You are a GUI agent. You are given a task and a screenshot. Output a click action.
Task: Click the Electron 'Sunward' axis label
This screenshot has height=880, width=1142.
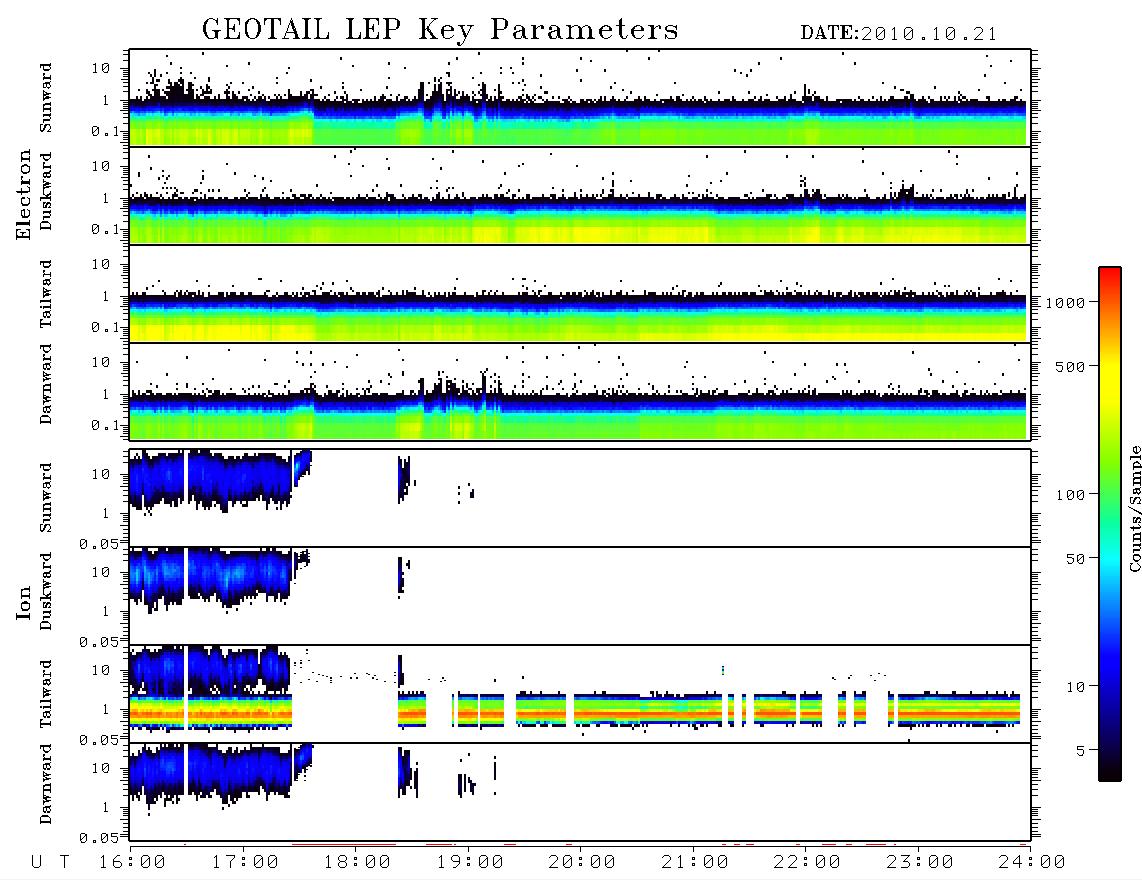(46, 98)
